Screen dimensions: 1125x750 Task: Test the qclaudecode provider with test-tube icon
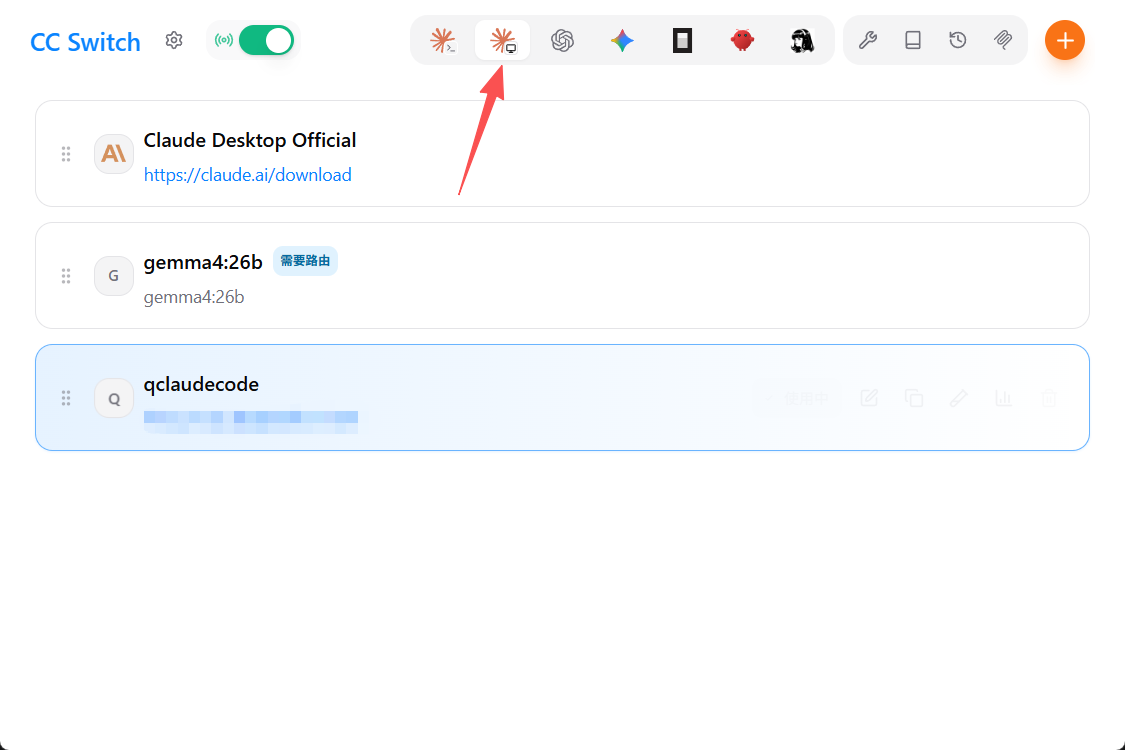tap(959, 398)
